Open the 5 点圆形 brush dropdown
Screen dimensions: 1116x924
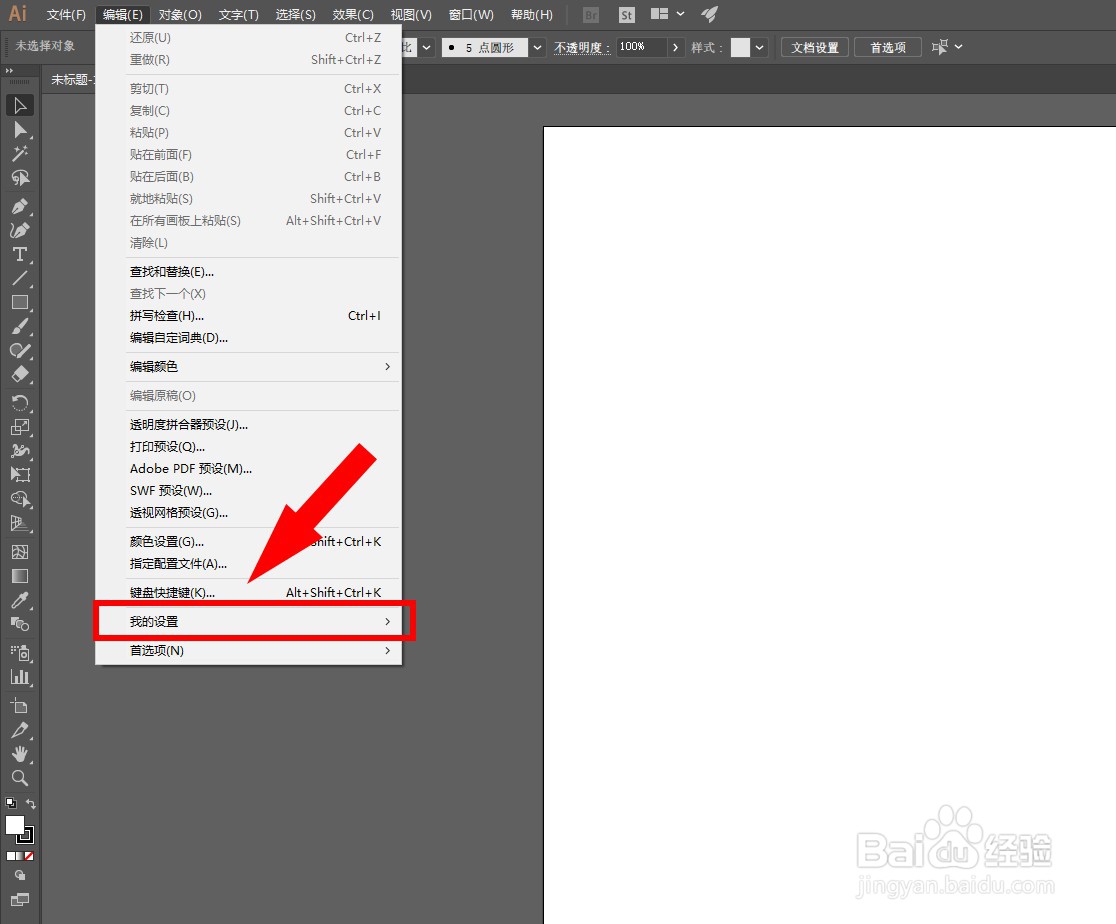click(537, 48)
